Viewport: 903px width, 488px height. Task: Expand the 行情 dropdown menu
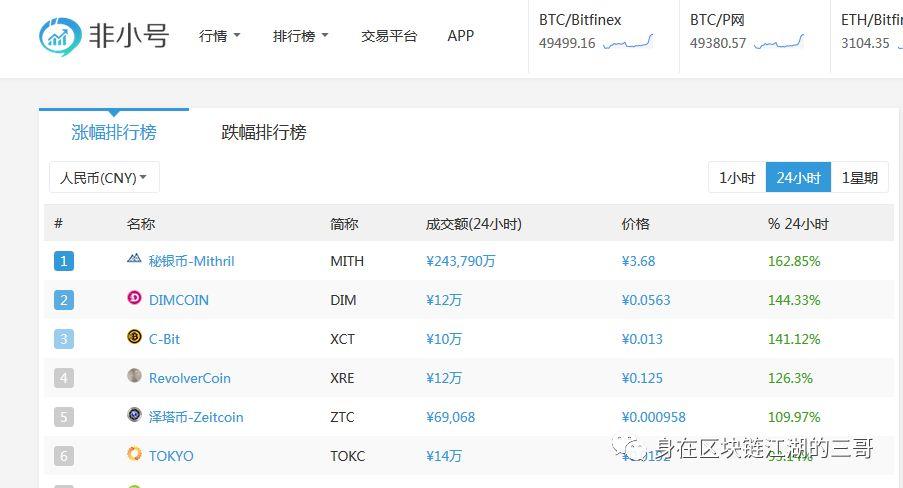click(x=219, y=36)
